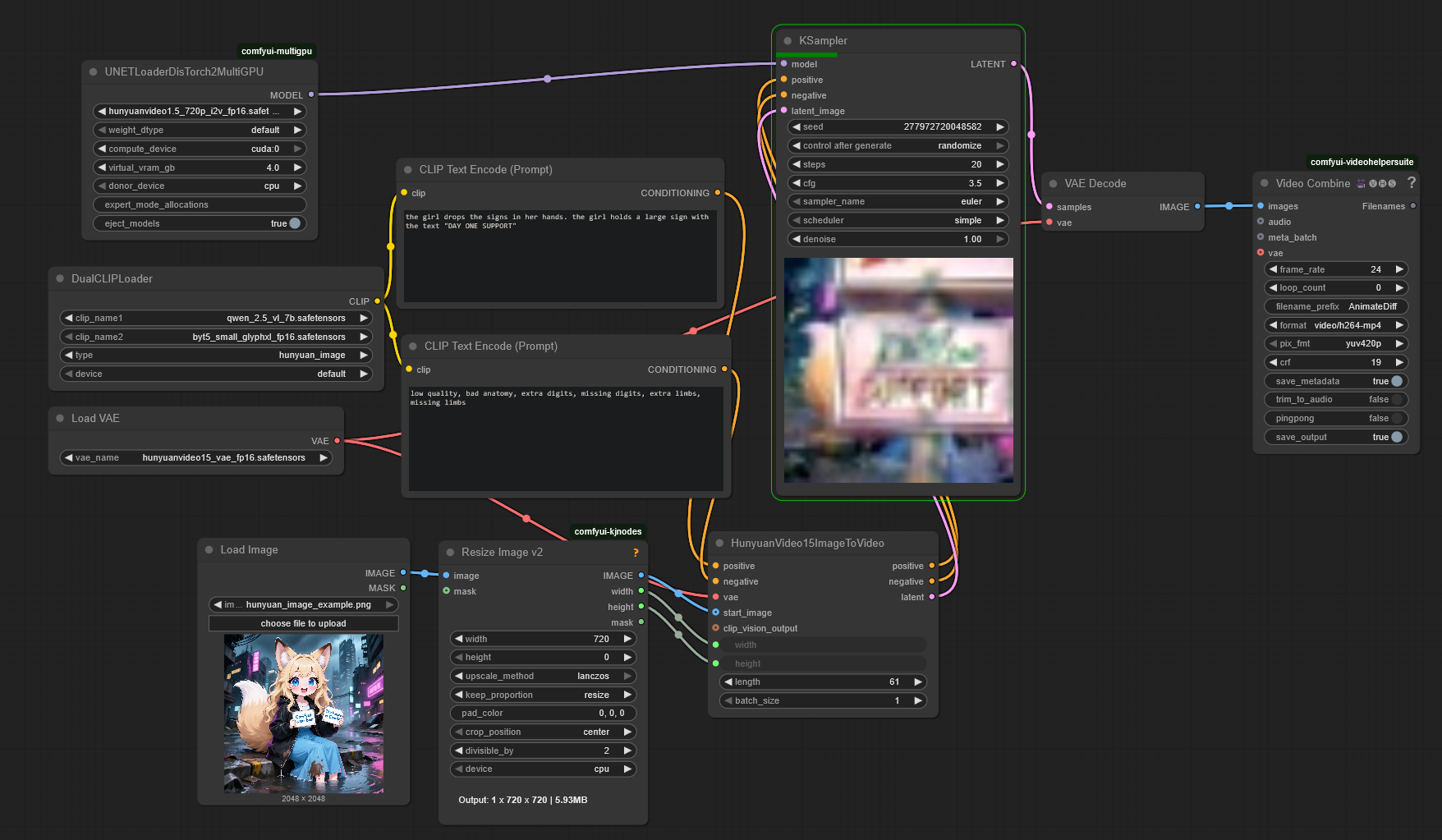Collapse the UNETLoaderDisTorch2MultiGPU node via its title dot
1442x840 pixels.
tap(94, 71)
